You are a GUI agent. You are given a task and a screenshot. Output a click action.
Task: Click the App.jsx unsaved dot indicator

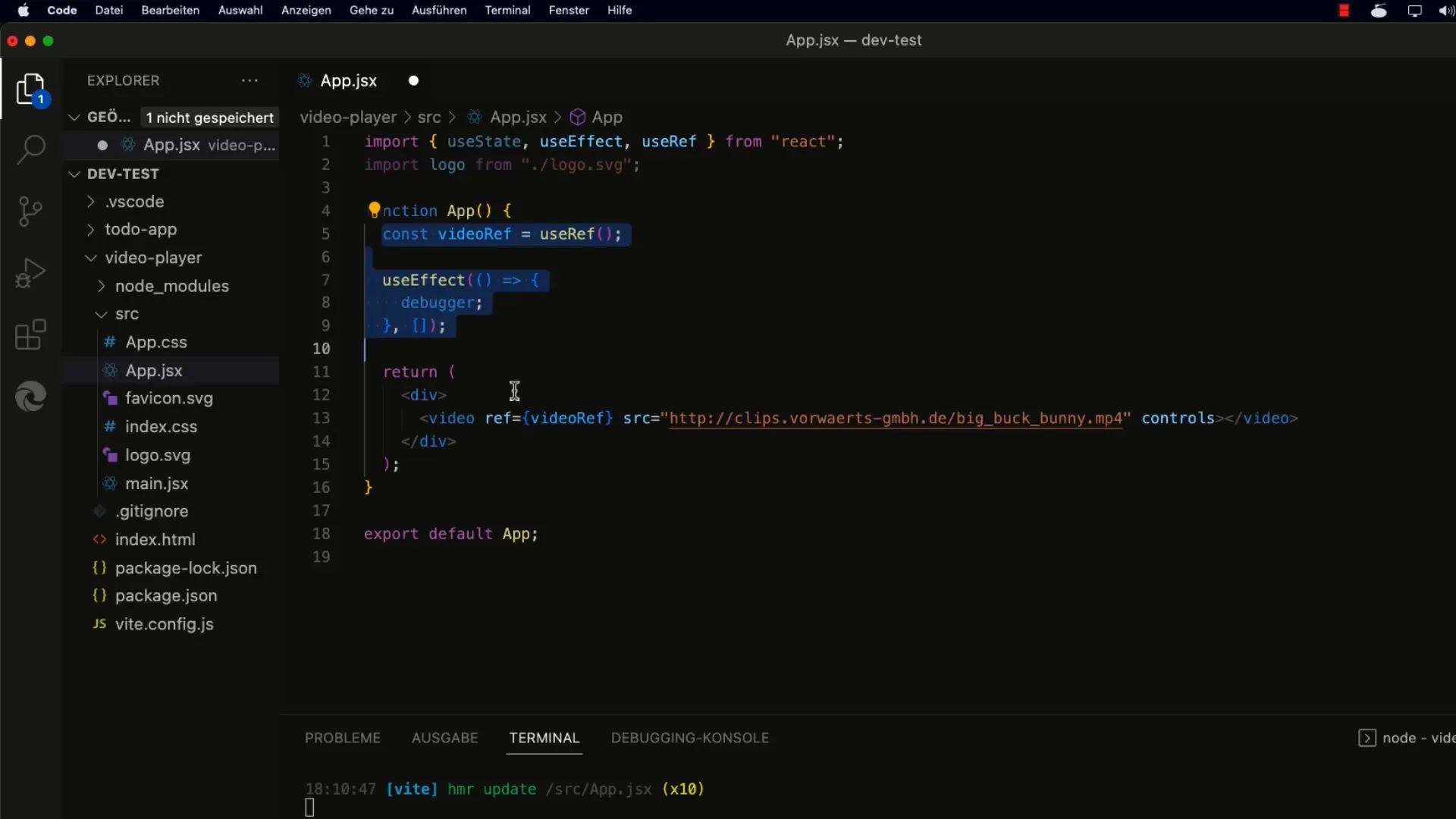[x=413, y=81]
